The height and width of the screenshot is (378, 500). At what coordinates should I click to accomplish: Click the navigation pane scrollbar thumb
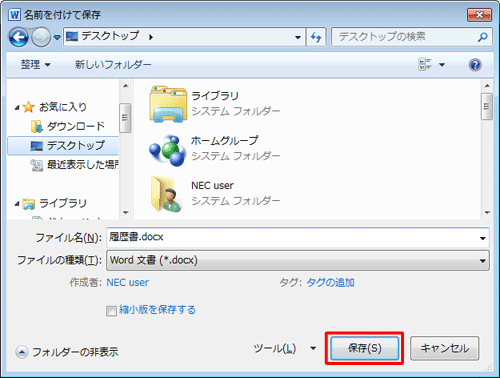point(125,118)
